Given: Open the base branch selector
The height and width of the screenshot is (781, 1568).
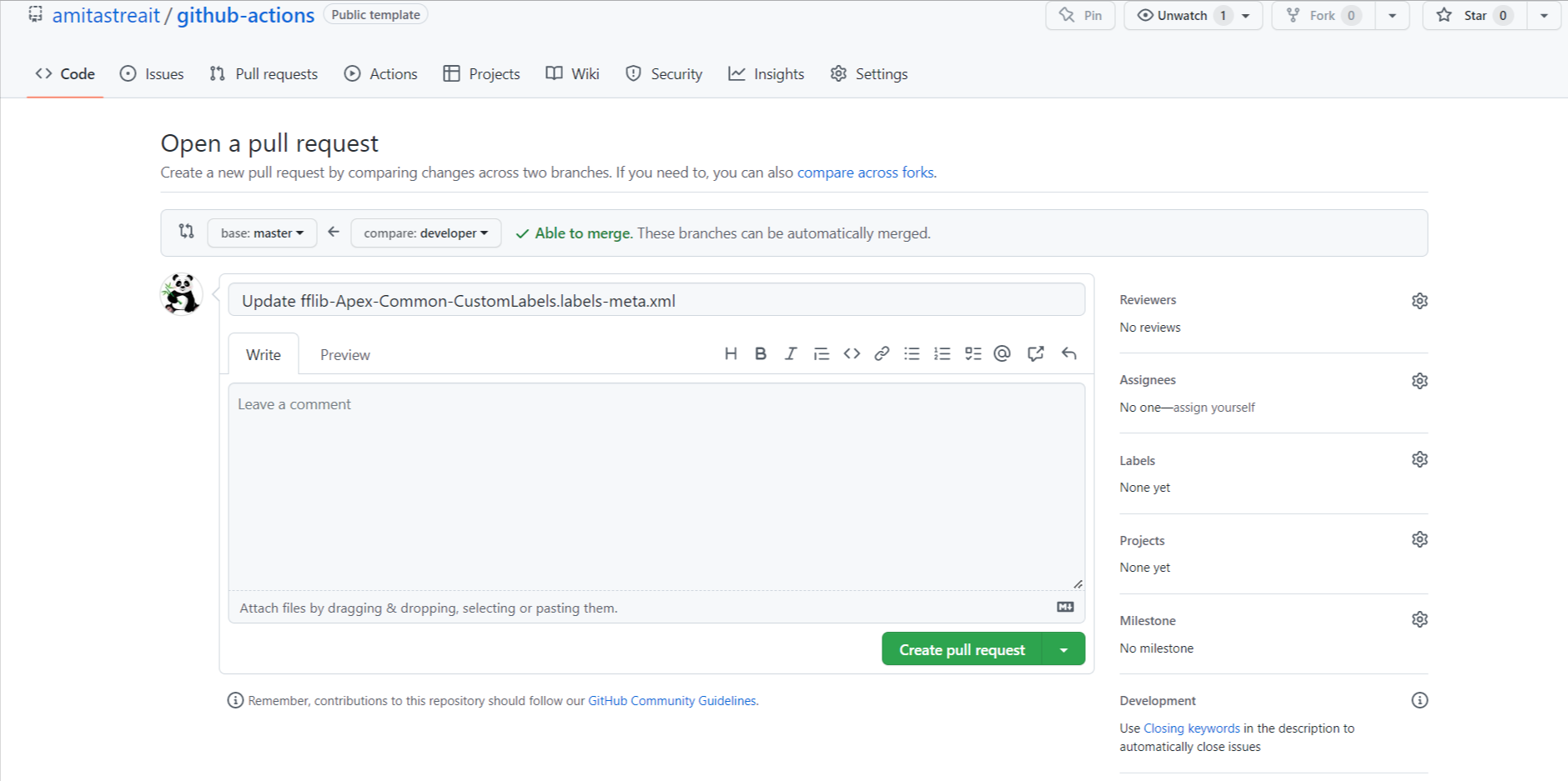Looking at the screenshot, I should 261,233.
